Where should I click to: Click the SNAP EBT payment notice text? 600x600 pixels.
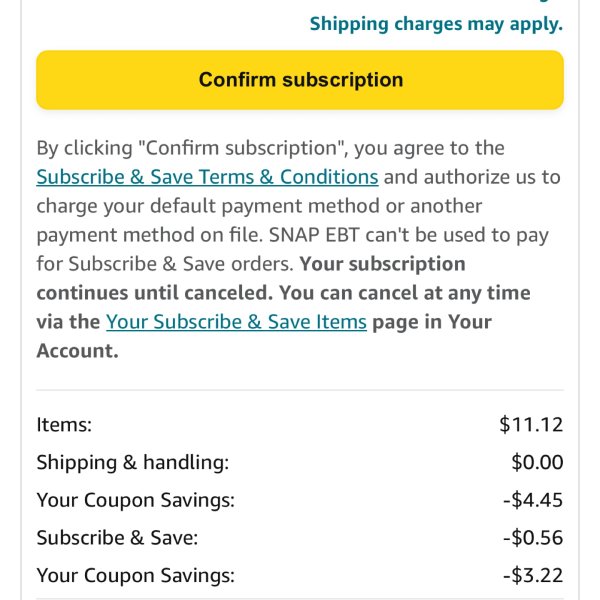pos(409,235)
